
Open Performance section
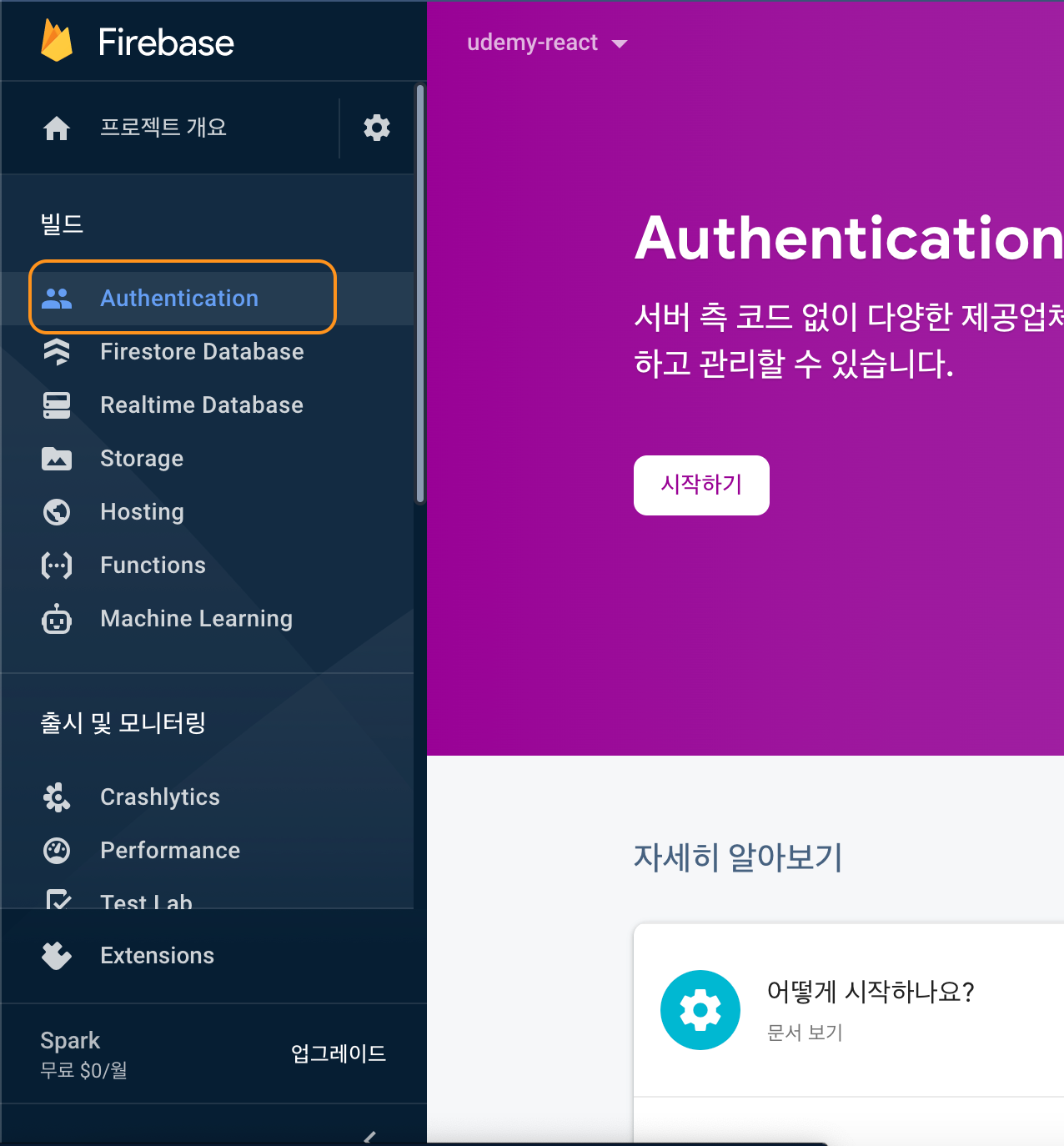pyautogui.click(x=207, y=851)
